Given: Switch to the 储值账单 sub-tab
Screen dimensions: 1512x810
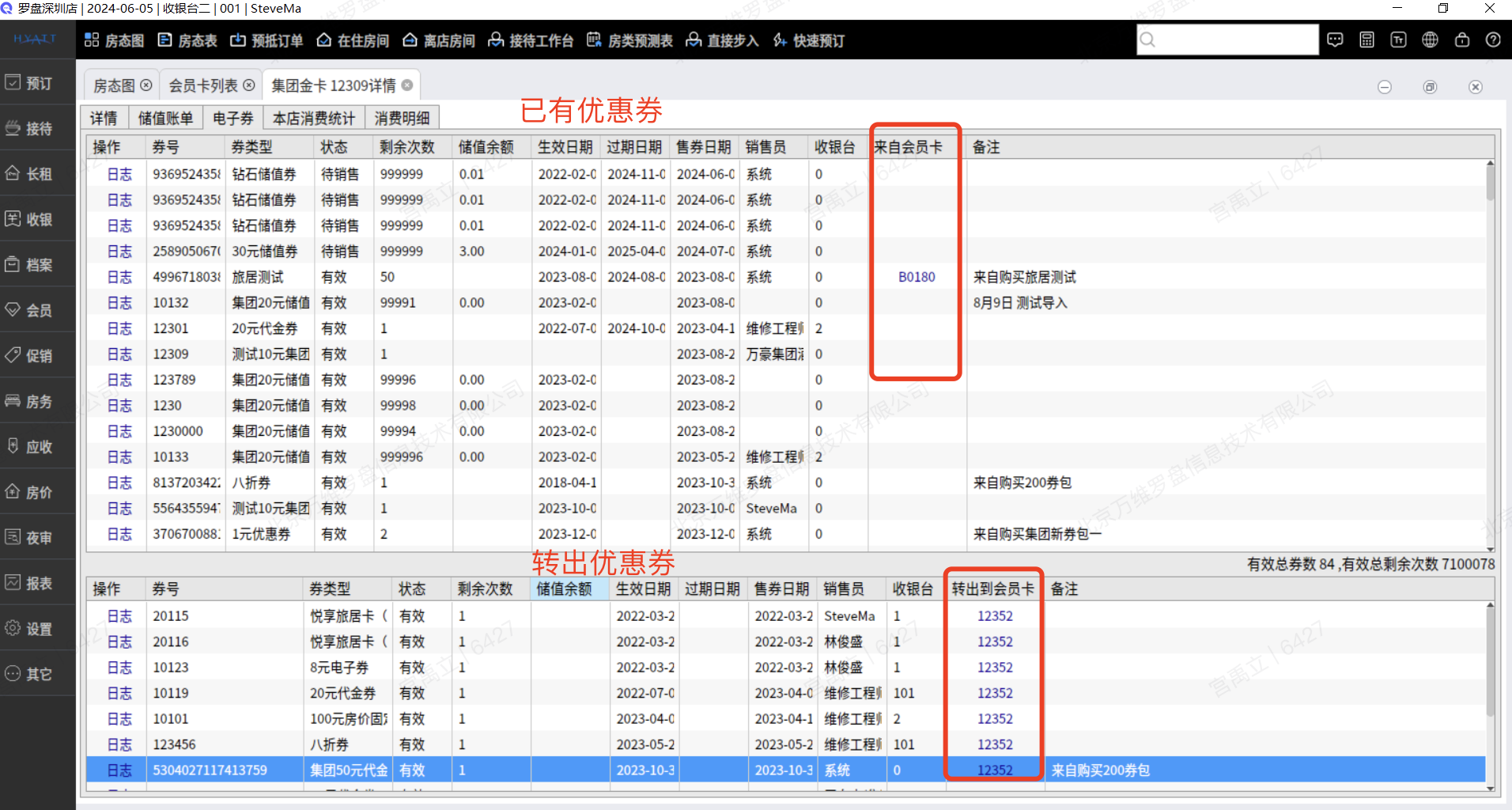Looking at the screenshot, I should click(165, 118).
